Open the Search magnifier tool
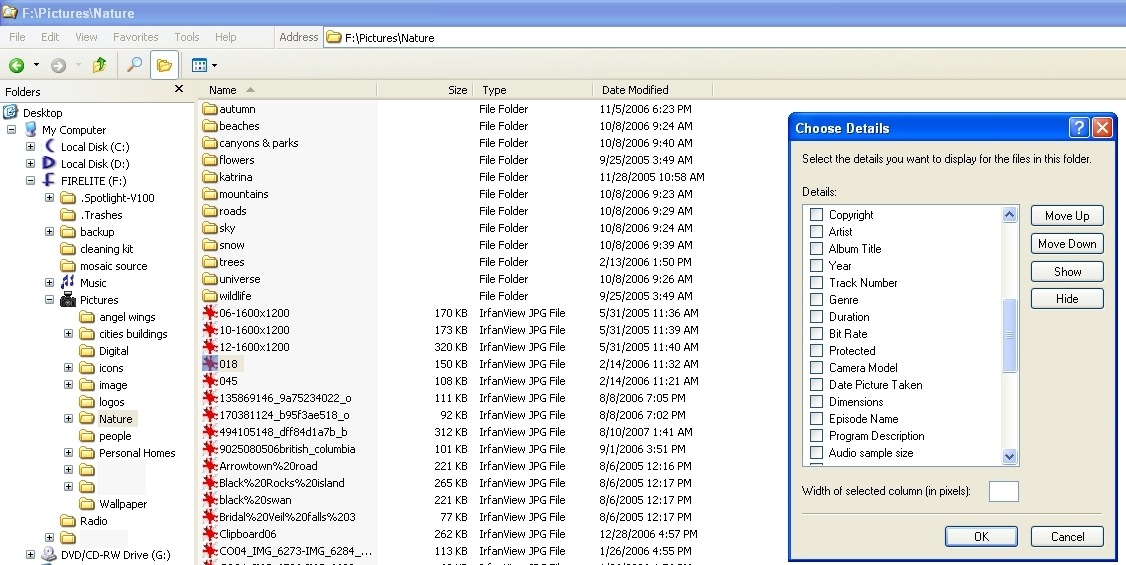 (x=134, y=65)
